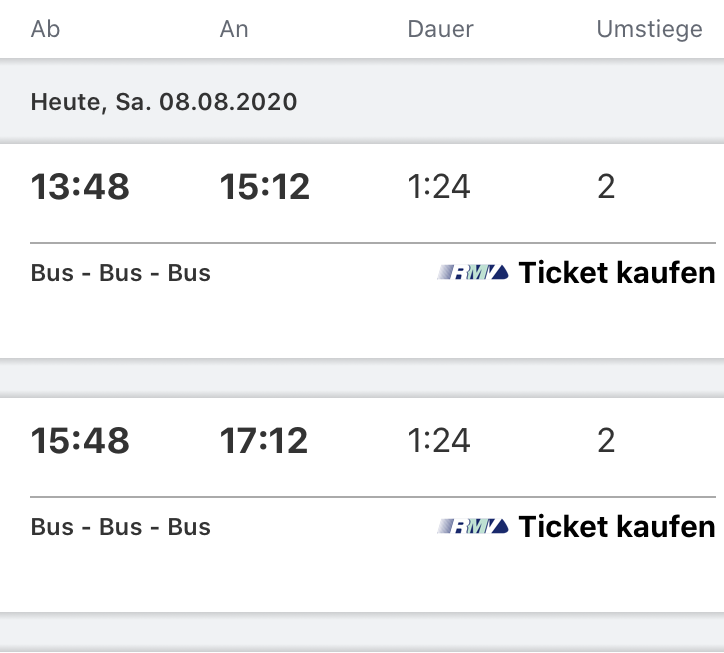
Task: Click the RMV logo for the 15:48 trip
Action: 473,526
